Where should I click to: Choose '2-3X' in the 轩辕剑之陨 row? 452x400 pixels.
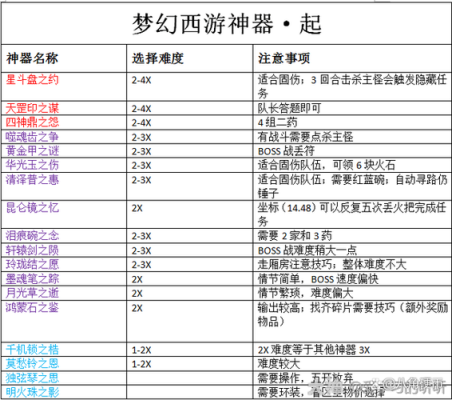141,251
